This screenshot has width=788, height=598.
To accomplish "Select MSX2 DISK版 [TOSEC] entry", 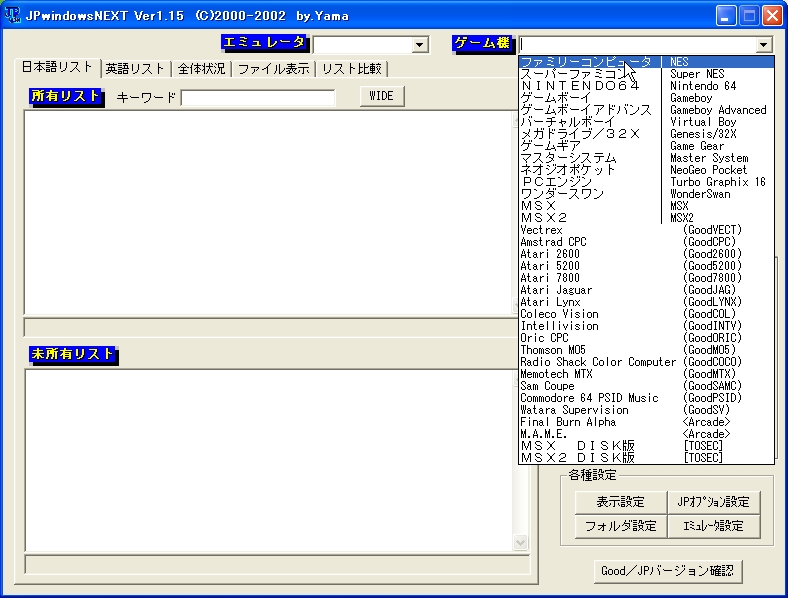I will click(646, 458).
